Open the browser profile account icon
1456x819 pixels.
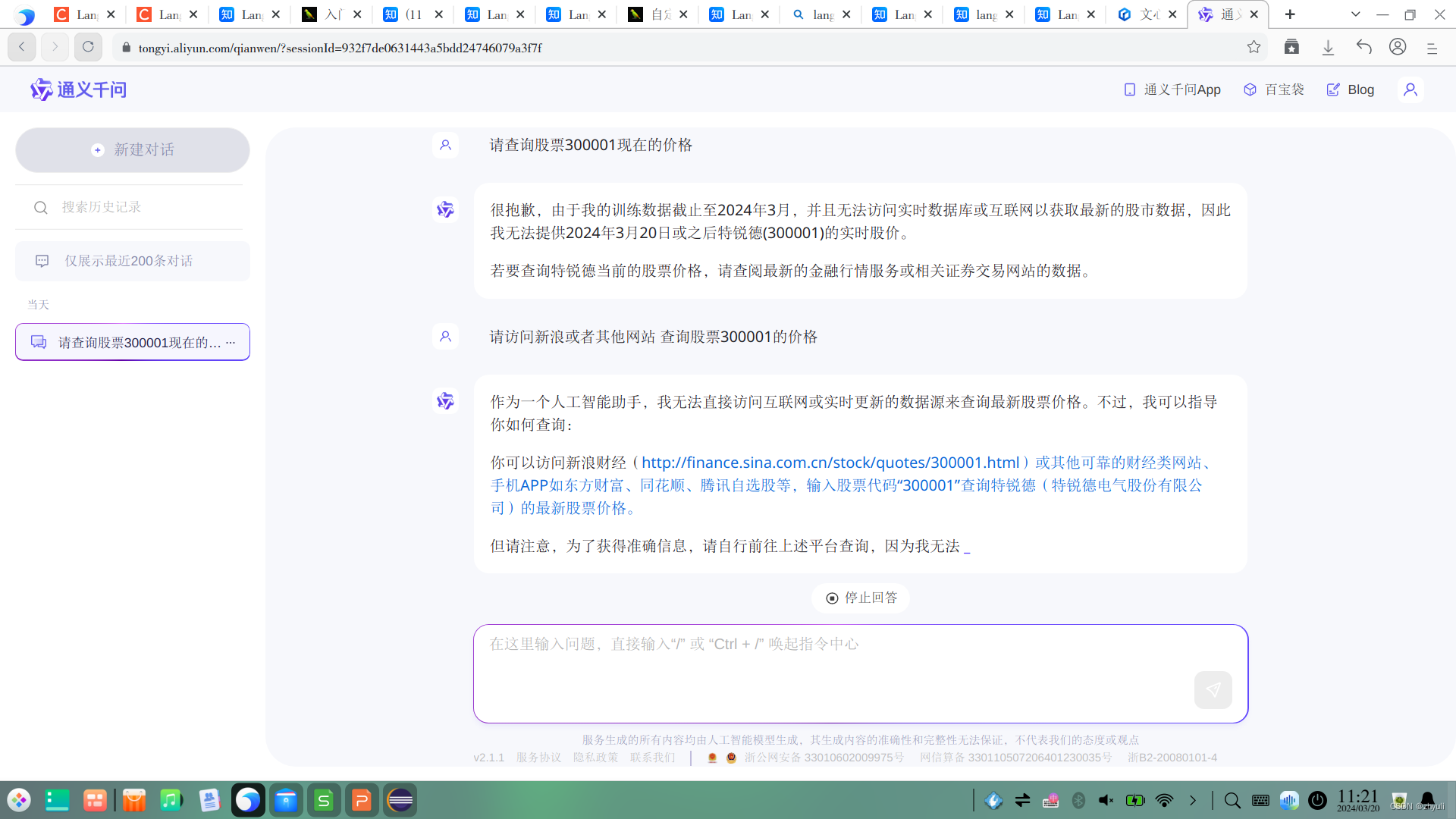click(1398, 47)
